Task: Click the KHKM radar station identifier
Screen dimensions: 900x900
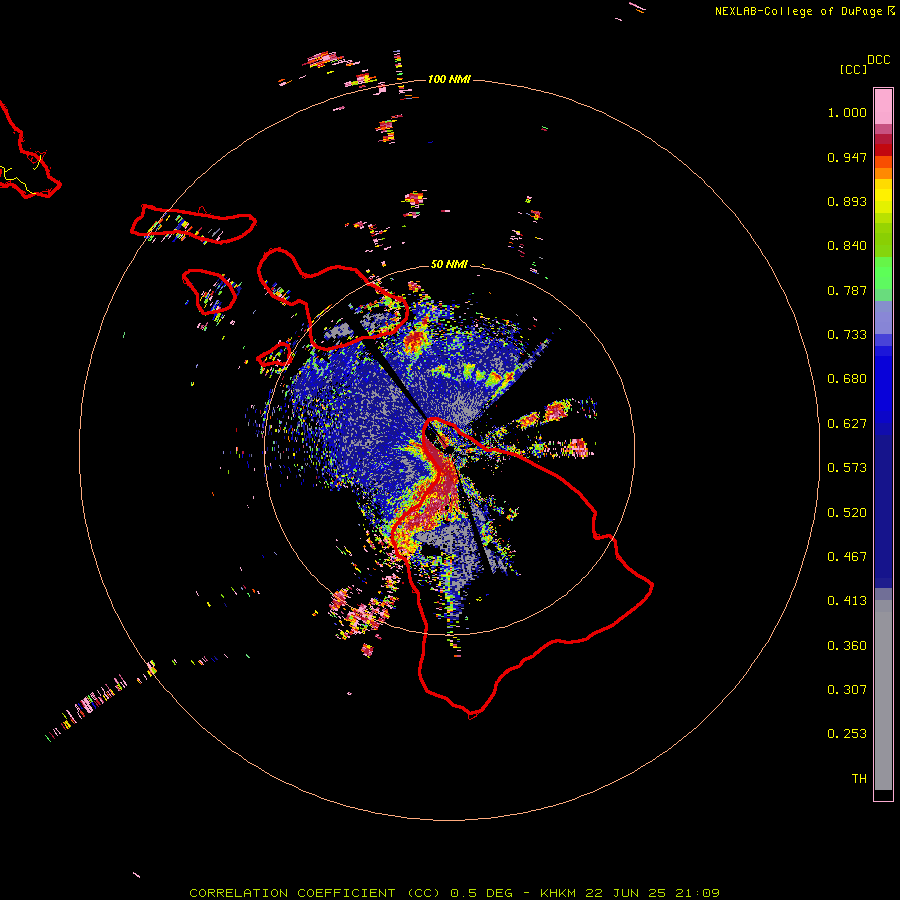Action: tap(560, 893)
